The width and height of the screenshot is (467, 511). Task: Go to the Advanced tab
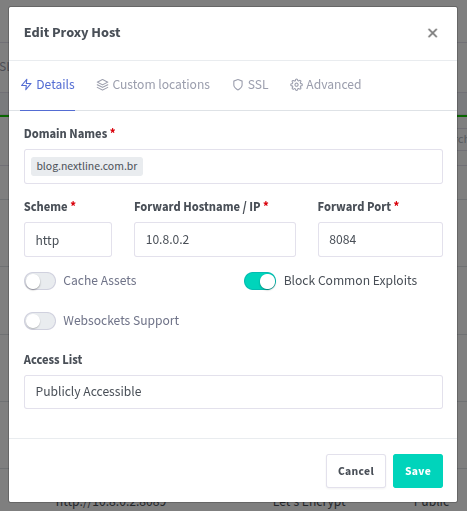tap(326, 85)
